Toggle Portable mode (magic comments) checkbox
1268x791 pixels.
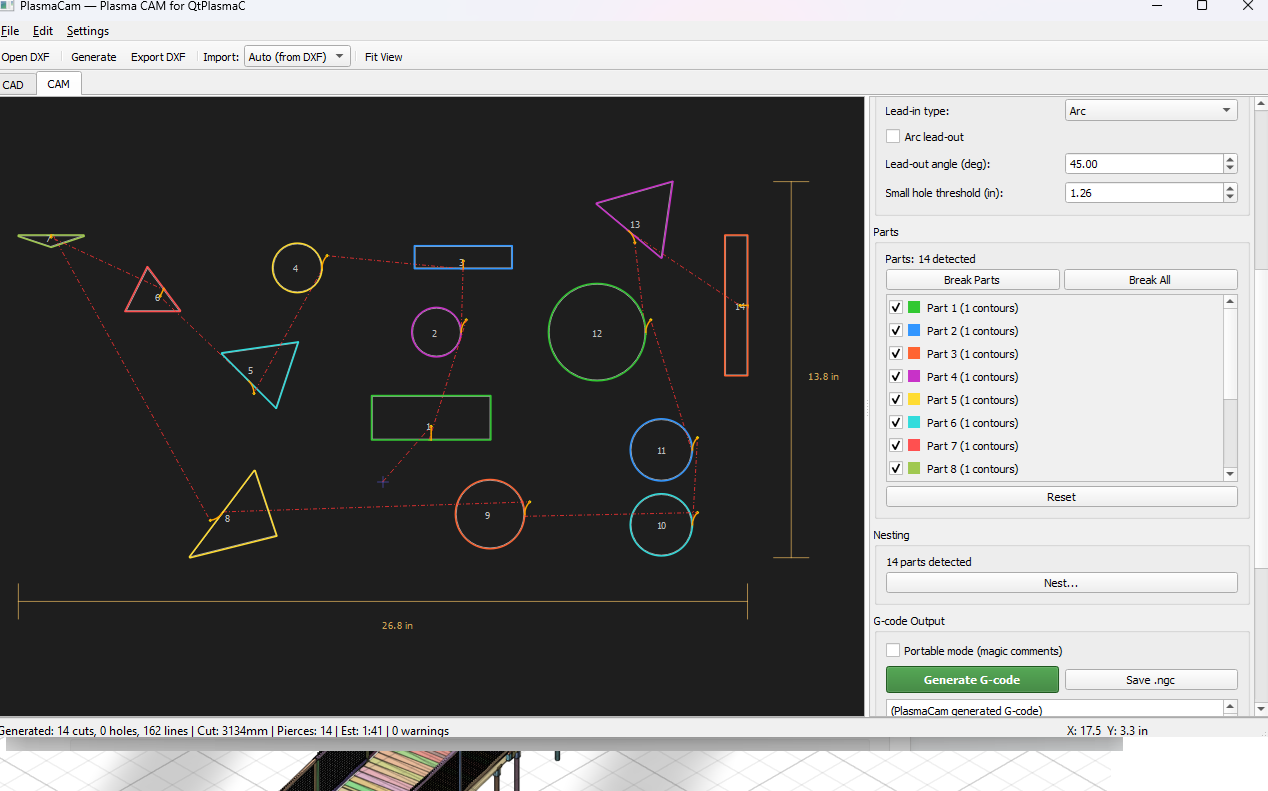893,651
